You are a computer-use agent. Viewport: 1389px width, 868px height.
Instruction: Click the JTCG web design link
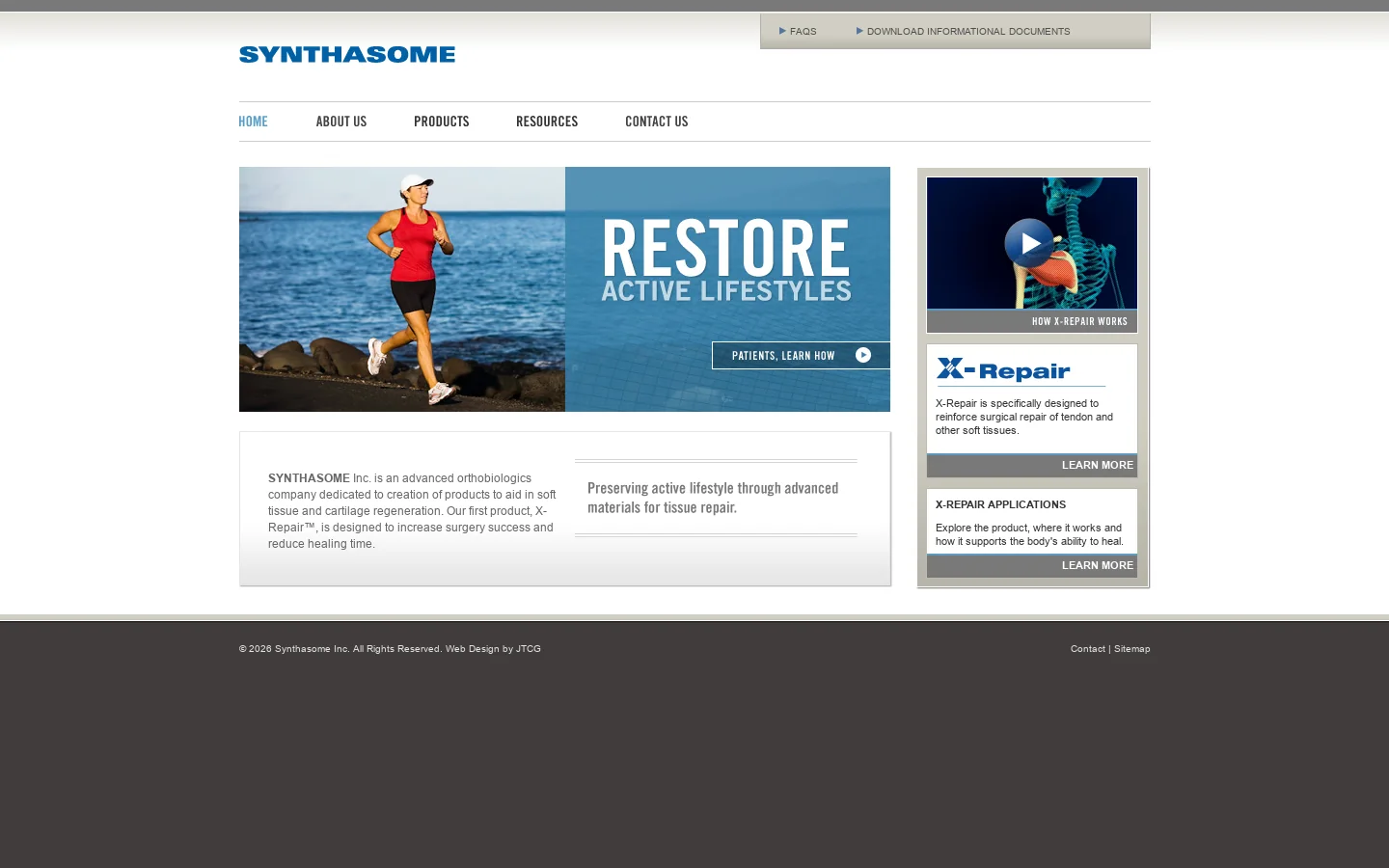click(529, 649)
